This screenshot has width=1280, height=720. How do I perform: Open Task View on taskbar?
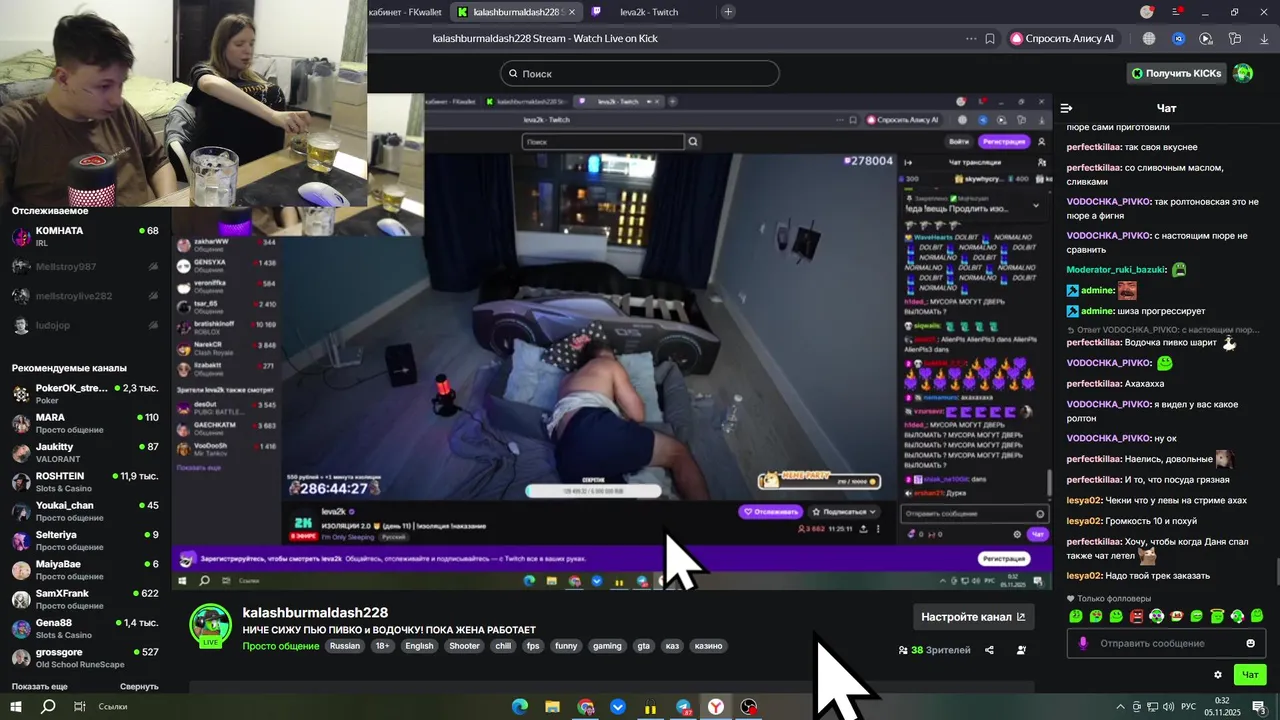[80, 706]
